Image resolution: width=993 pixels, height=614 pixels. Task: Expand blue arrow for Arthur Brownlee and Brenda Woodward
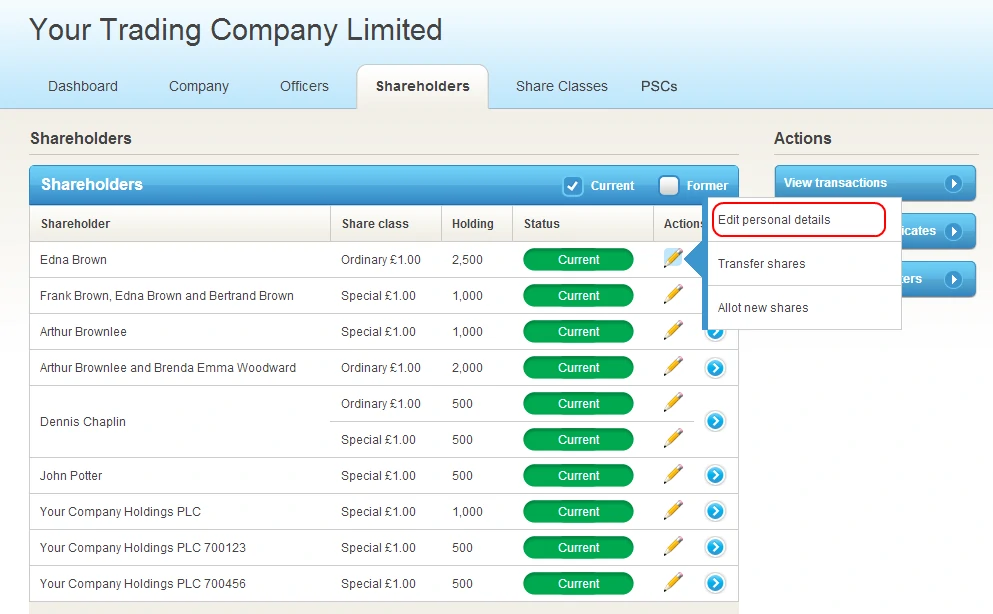tap(715, 367)
